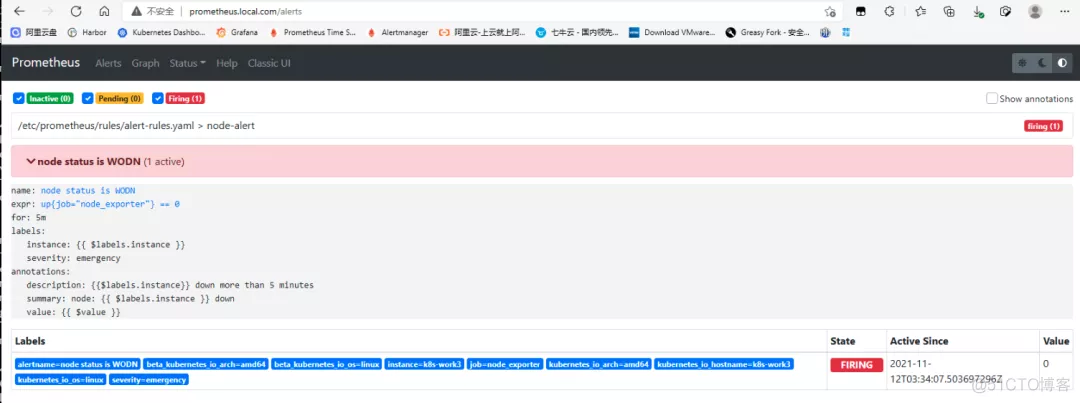Go back to the previous page
The image size is (1080, 403).
click(x=19, y=12)
